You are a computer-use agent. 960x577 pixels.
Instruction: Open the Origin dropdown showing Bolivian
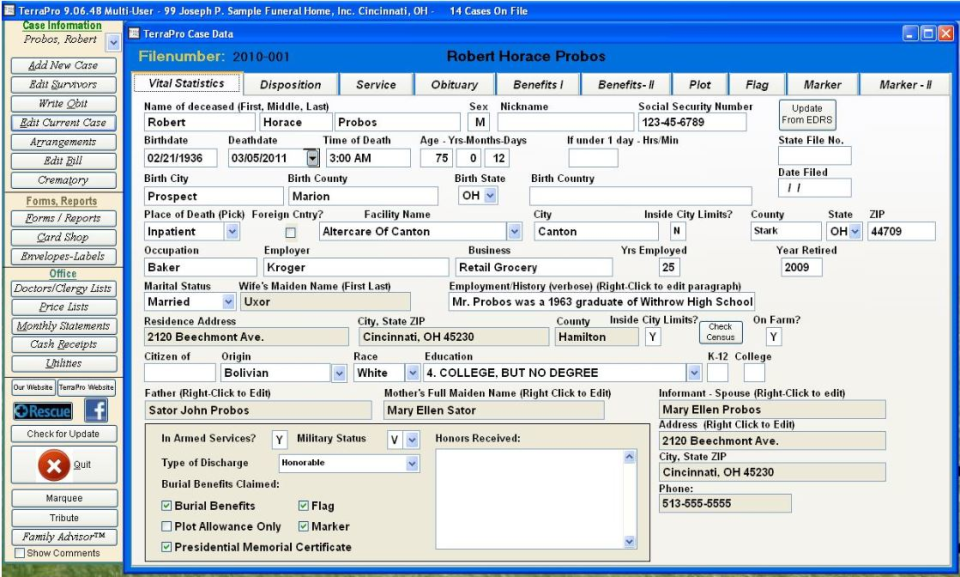[x=339, y=373]
